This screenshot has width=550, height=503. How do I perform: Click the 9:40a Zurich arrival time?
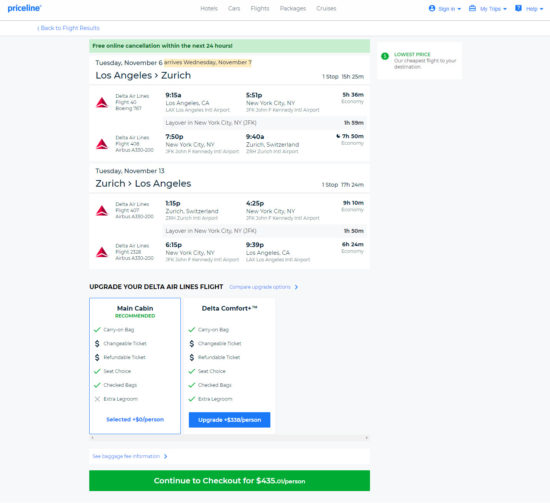coord(255,136)
